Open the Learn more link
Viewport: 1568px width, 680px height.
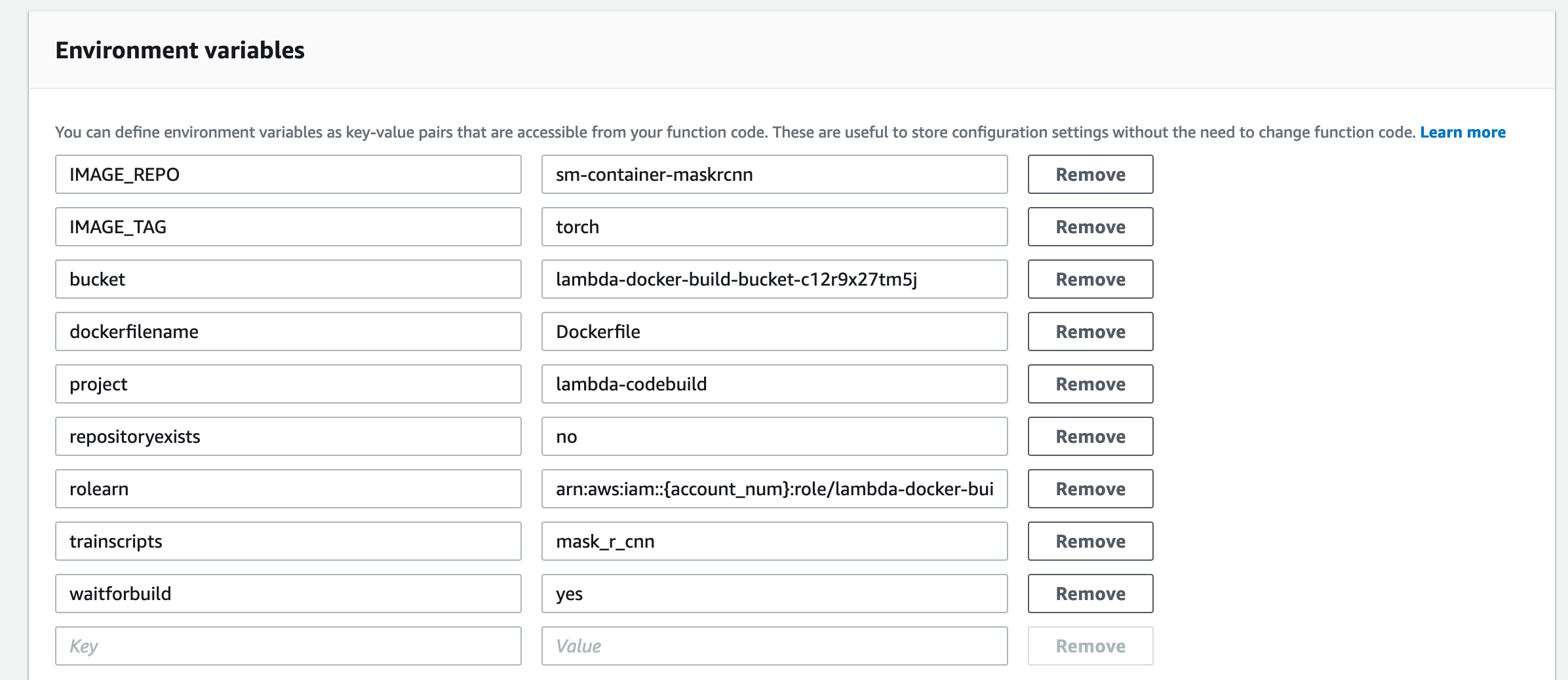[1462, 132]
